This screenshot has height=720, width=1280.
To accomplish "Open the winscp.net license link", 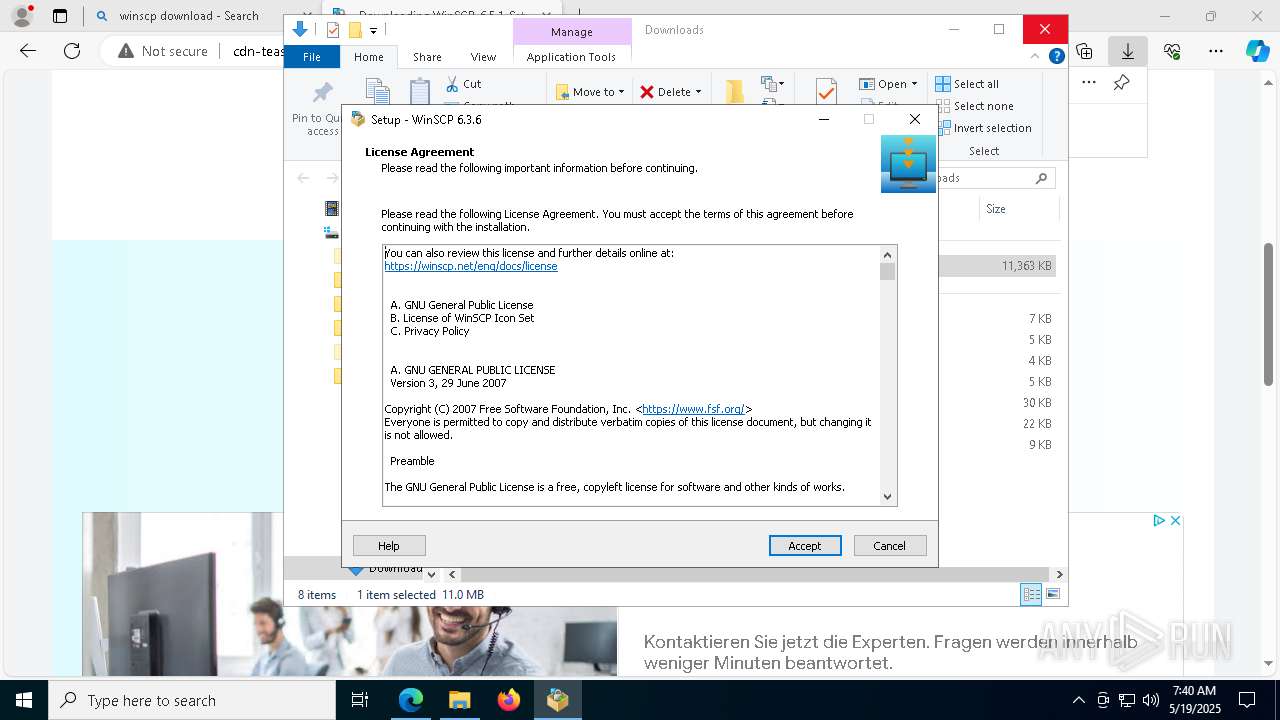I will click(471, 267).
